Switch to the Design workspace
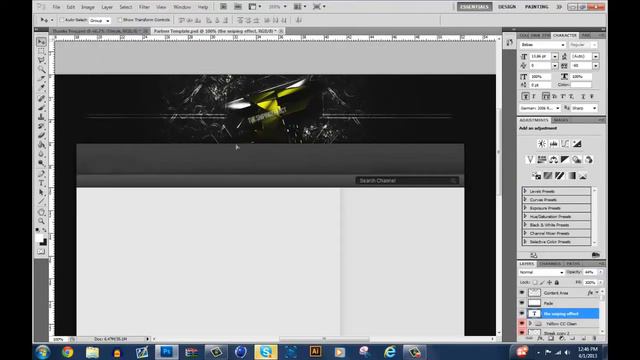Image resolution: width=640 pixels, height=360 pixels. (507, 7)
